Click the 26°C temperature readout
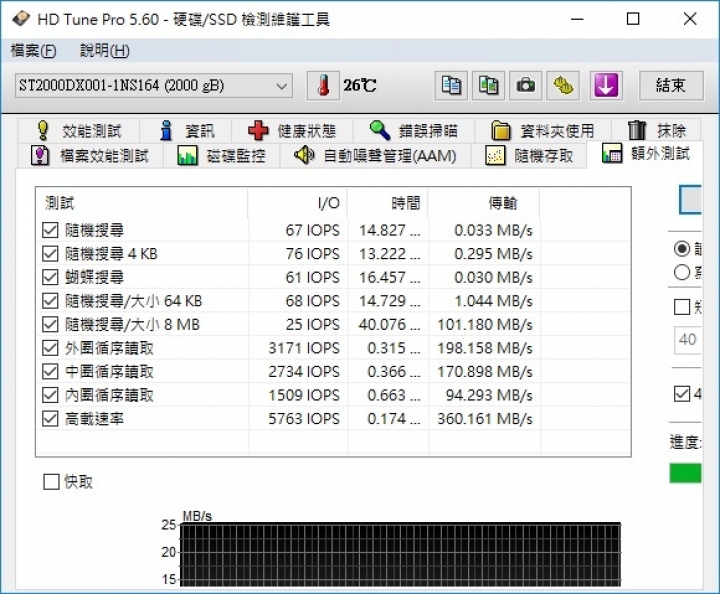720x594 pixels. coord(360,85)
